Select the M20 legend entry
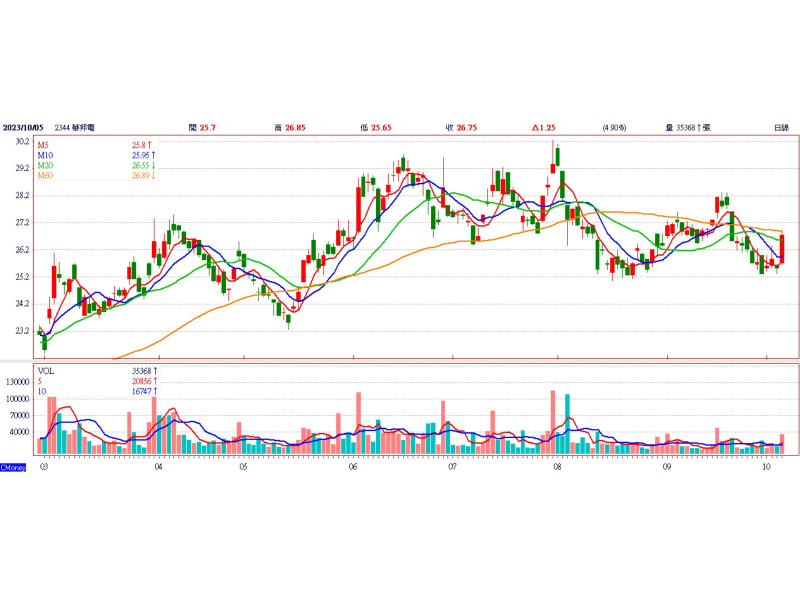800x600 pixels. click(x=45, y=166)
